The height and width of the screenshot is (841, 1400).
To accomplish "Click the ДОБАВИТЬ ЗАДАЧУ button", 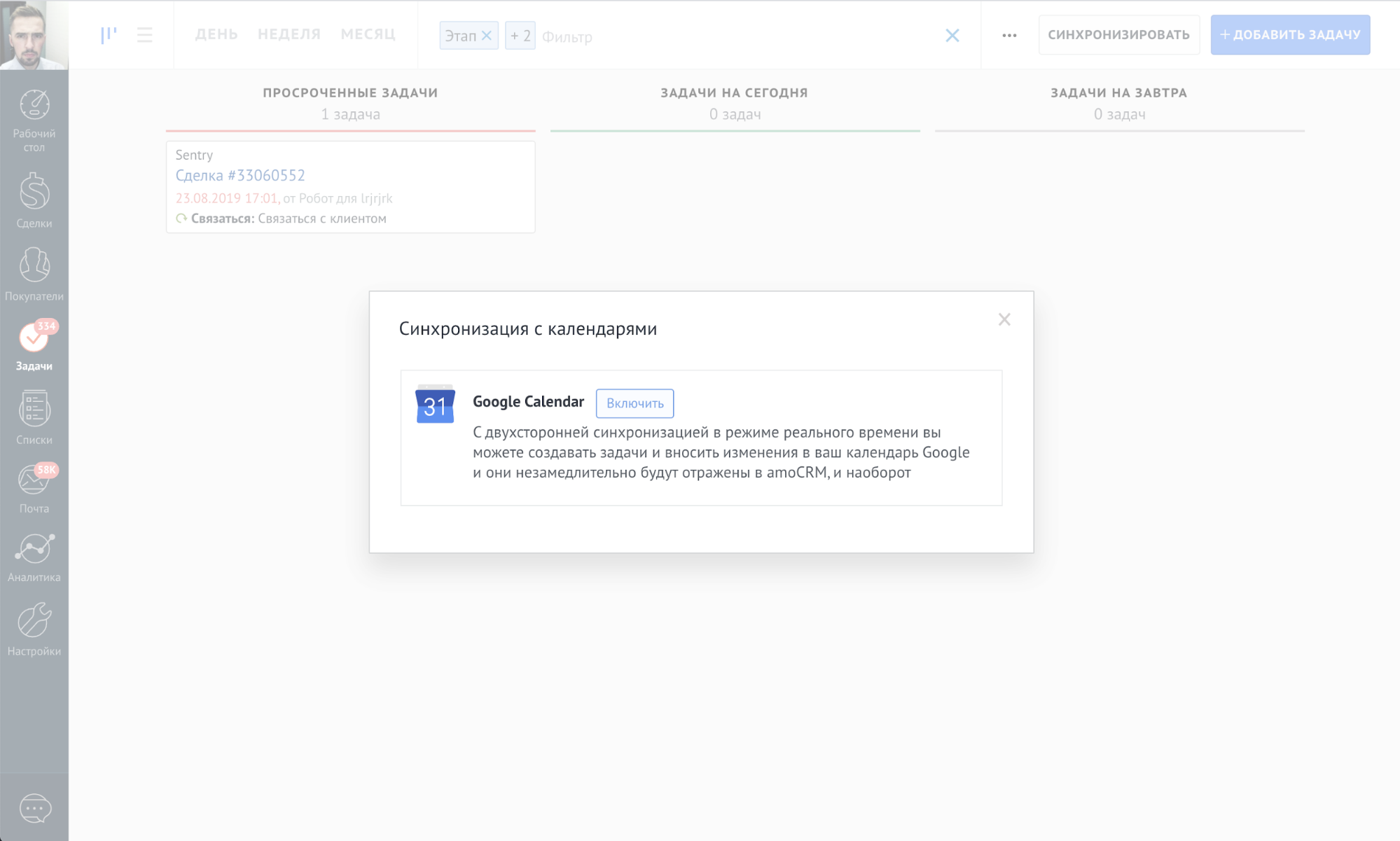I will tap(1290, 34).
